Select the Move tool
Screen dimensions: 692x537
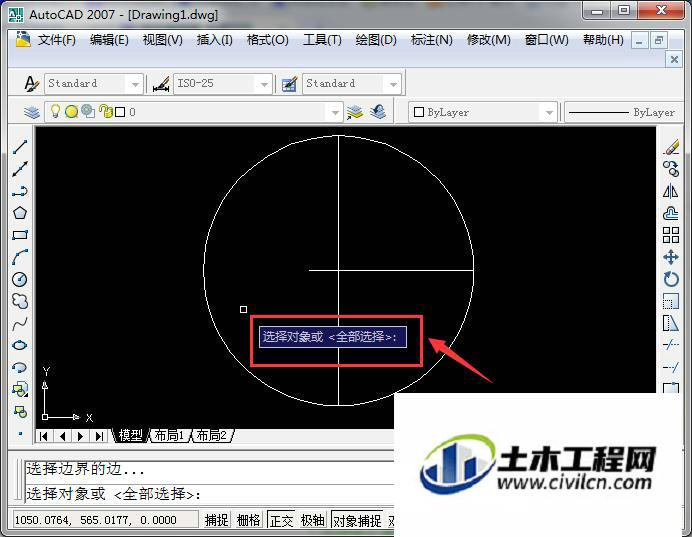671,257
